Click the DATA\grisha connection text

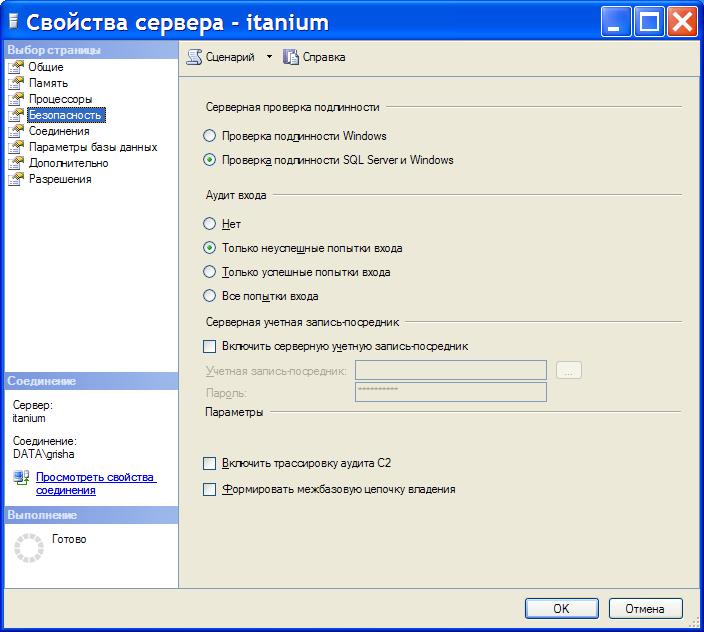[x=44, y=454]
